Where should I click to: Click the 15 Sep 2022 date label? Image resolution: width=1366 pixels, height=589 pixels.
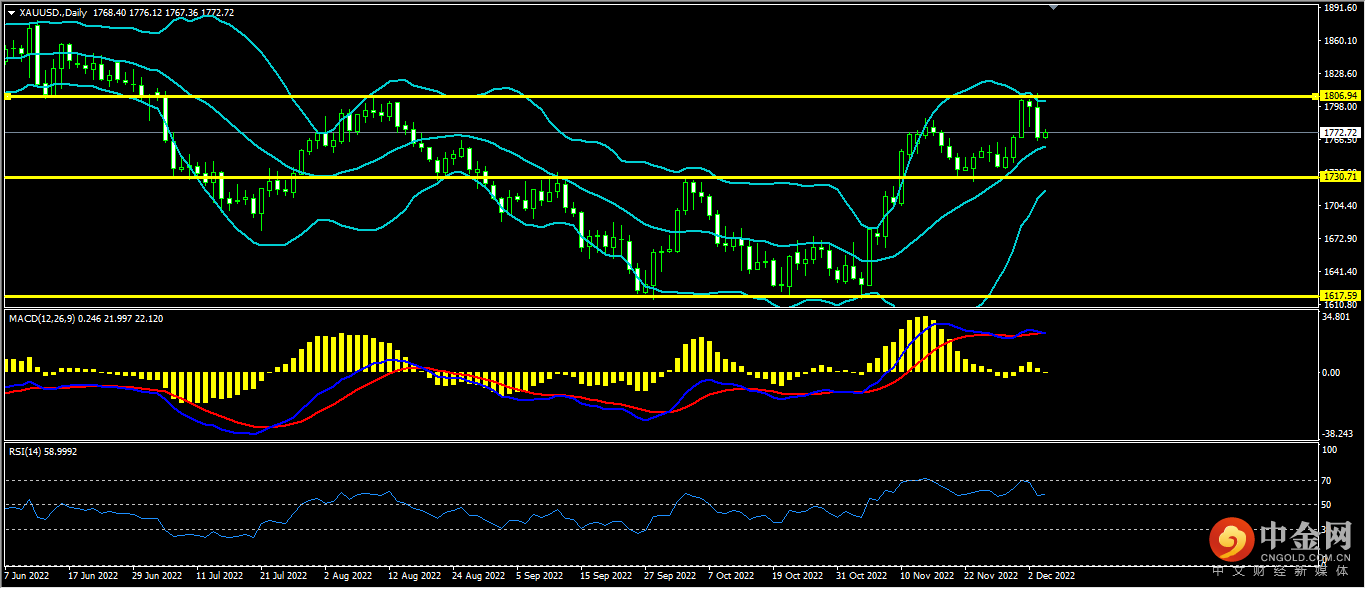coord(606,576)
